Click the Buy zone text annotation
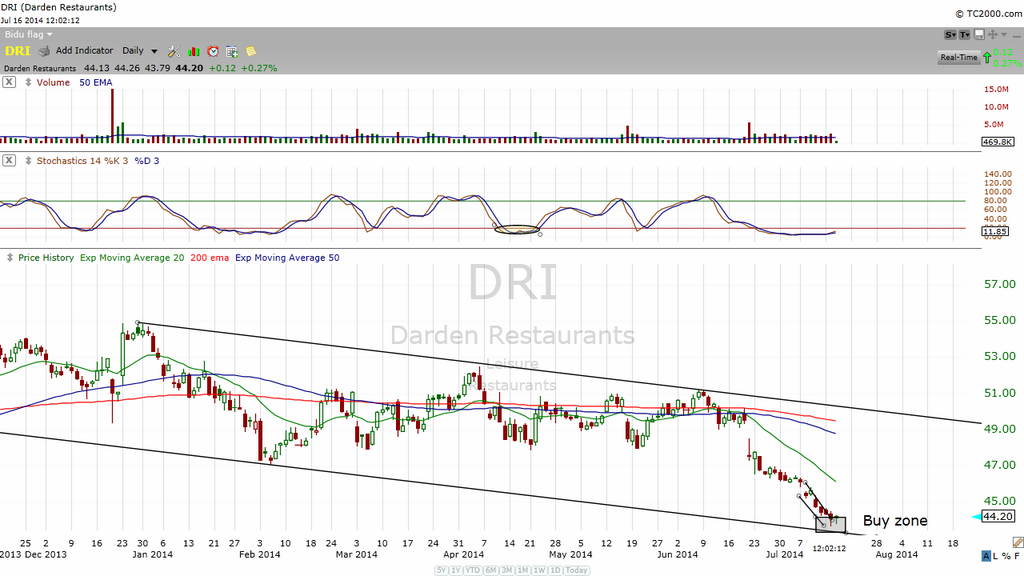The image size is (1024, 576). [895, 520]
